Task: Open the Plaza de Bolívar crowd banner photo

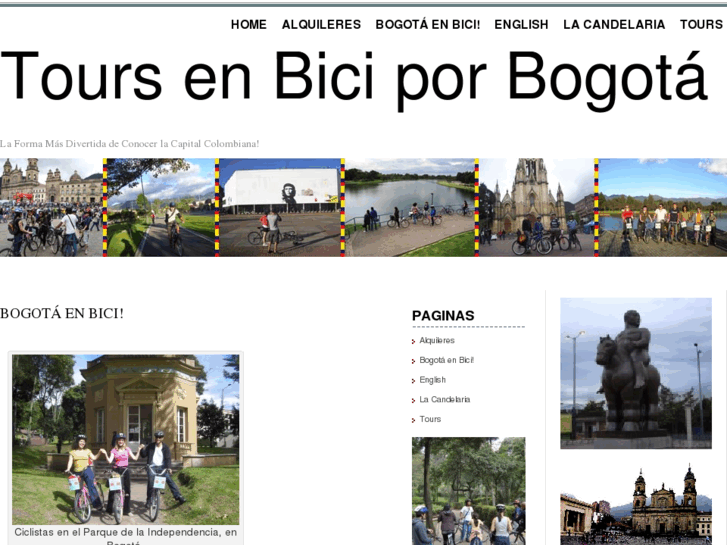Action: (x=51, y=207)
